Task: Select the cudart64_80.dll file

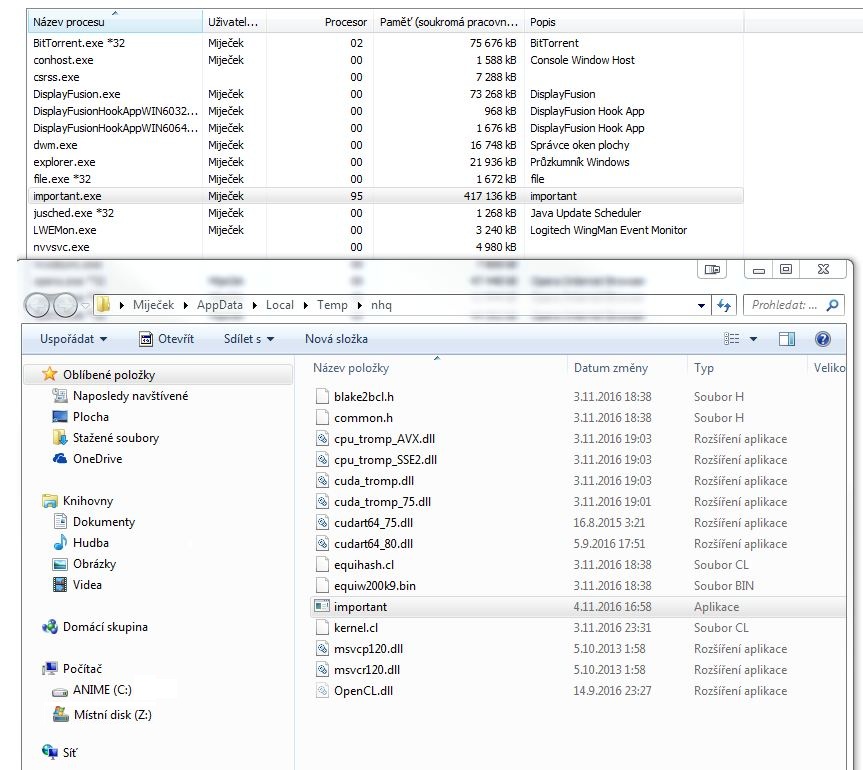Action: (373, 544)
